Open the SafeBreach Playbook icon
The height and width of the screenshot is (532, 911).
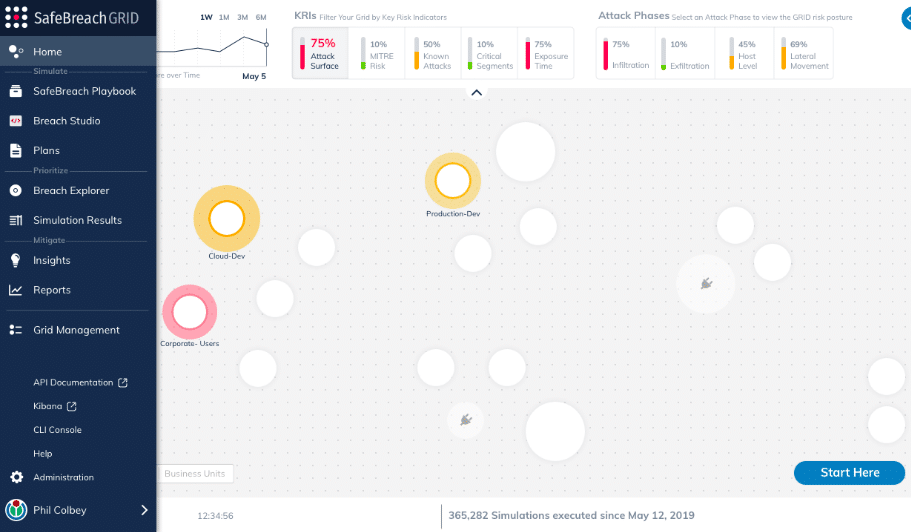coord(16,91)
